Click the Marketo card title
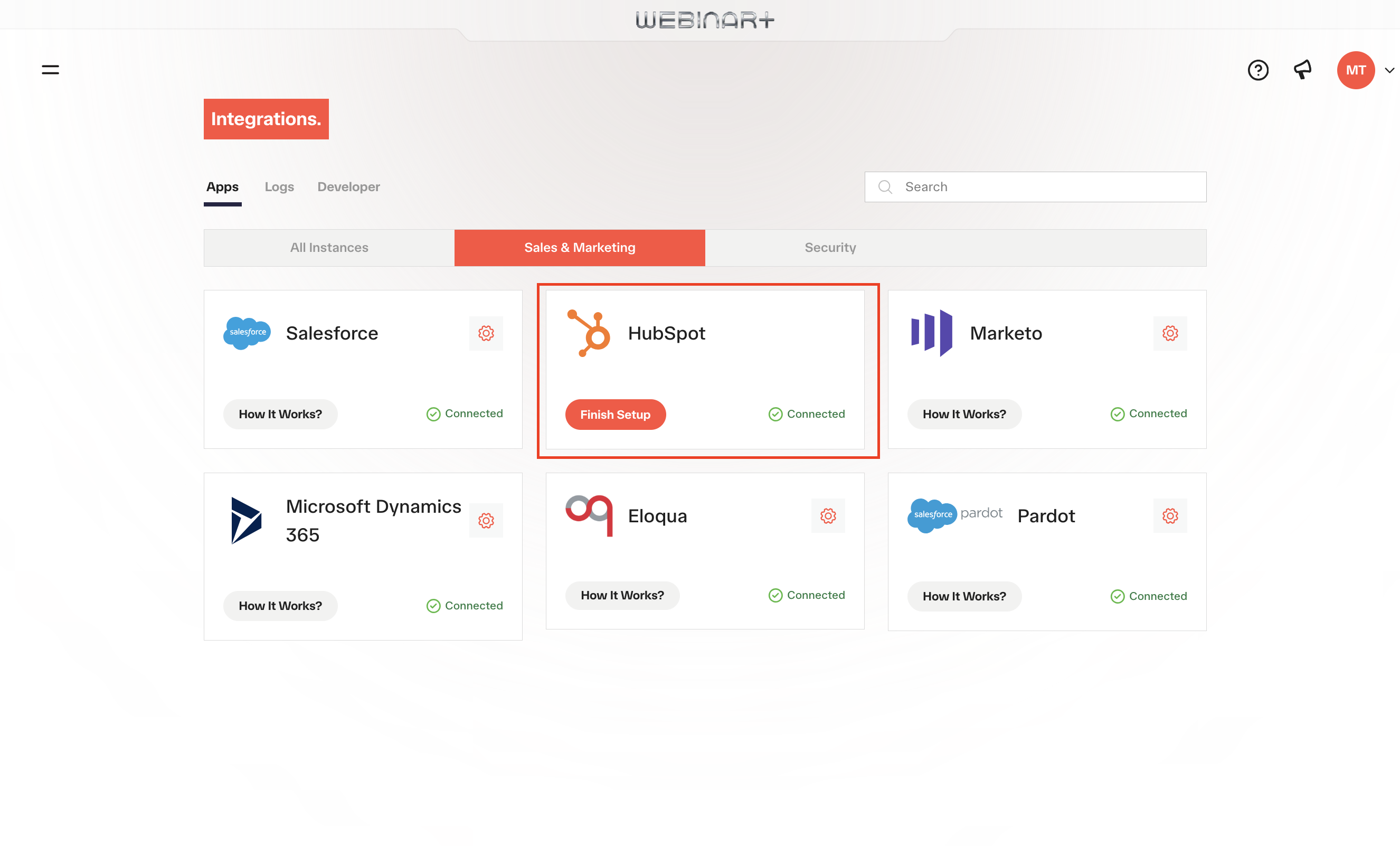 coord(1006,333)
